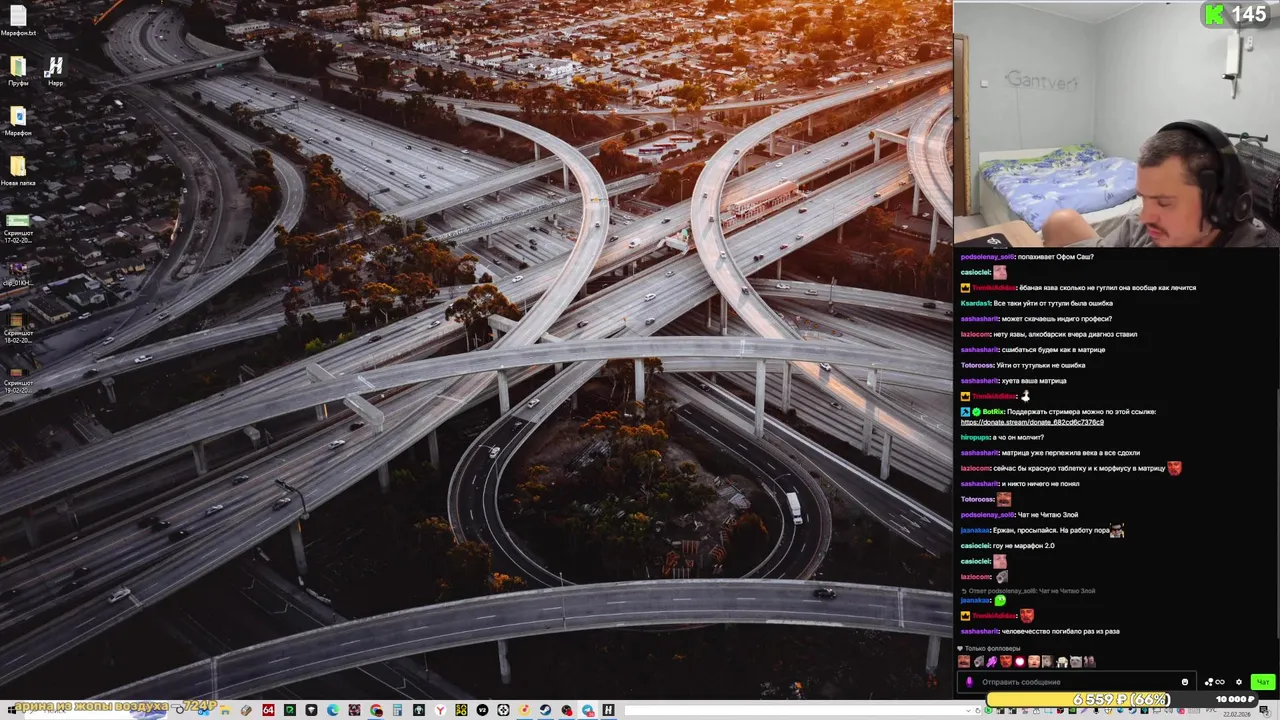Open the notification center in system tray
Viewport: 1280px width, 720px height.
click(1265, 711)
